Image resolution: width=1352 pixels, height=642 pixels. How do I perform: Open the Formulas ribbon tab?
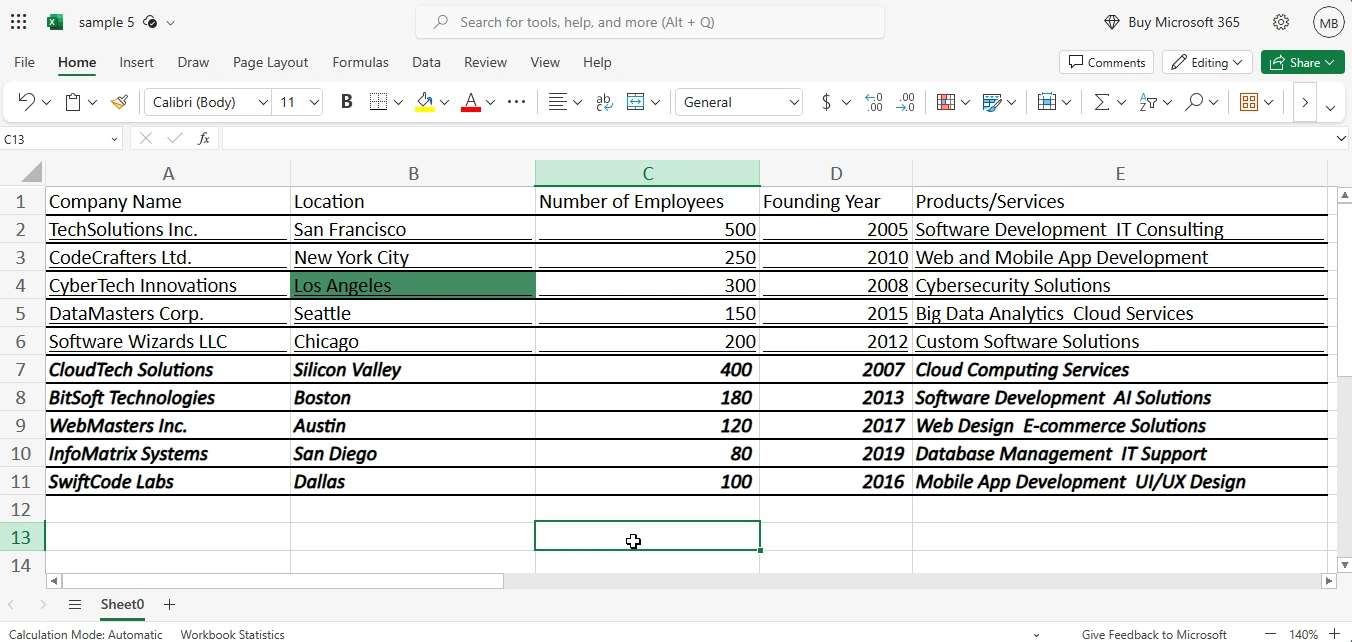[360, 62]
